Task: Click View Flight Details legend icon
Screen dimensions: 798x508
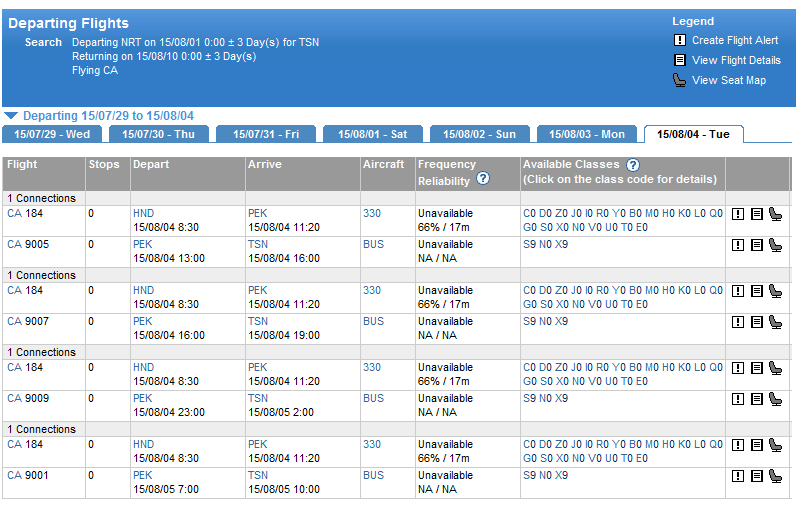Action: [x=679, y=60]
